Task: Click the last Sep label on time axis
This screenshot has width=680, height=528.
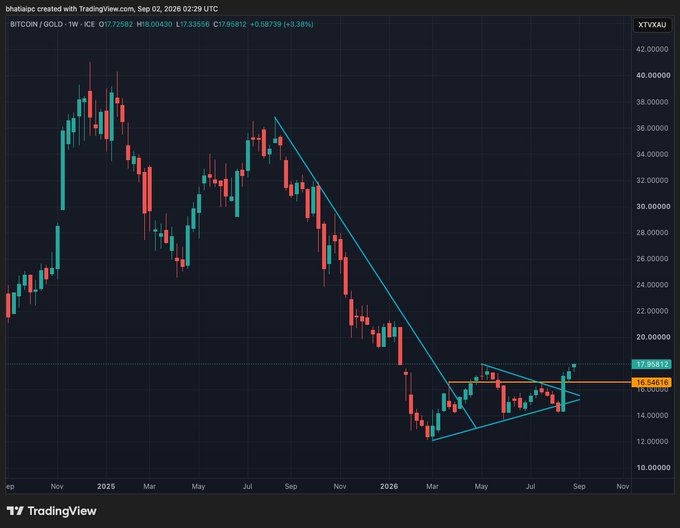Action: point(579,486)
